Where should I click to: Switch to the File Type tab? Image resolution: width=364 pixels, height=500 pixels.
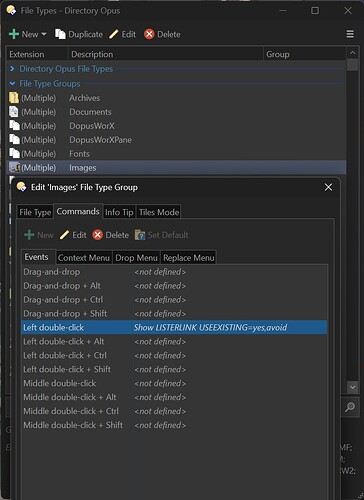(x=35, y=212)
